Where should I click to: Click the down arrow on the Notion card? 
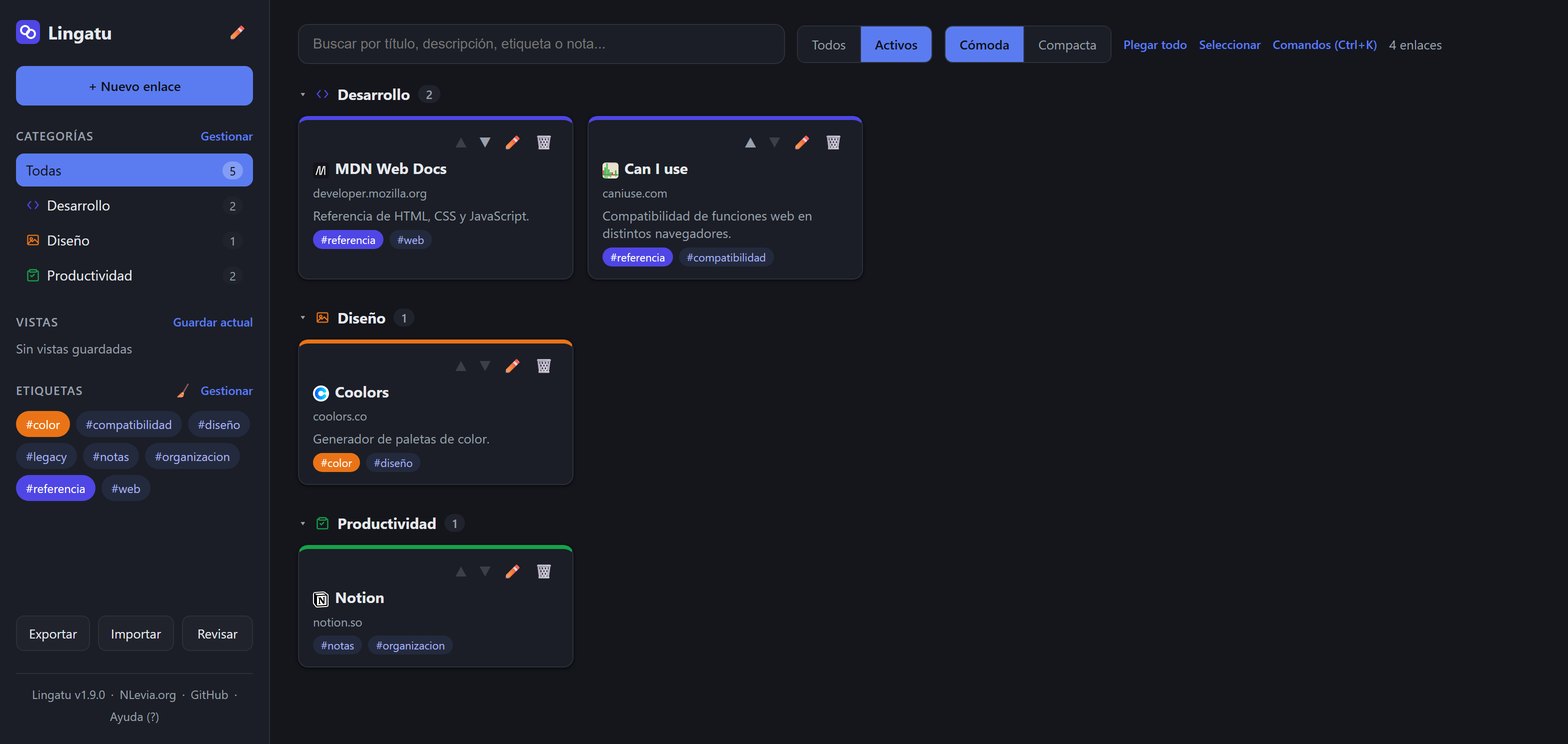(485, 572)
